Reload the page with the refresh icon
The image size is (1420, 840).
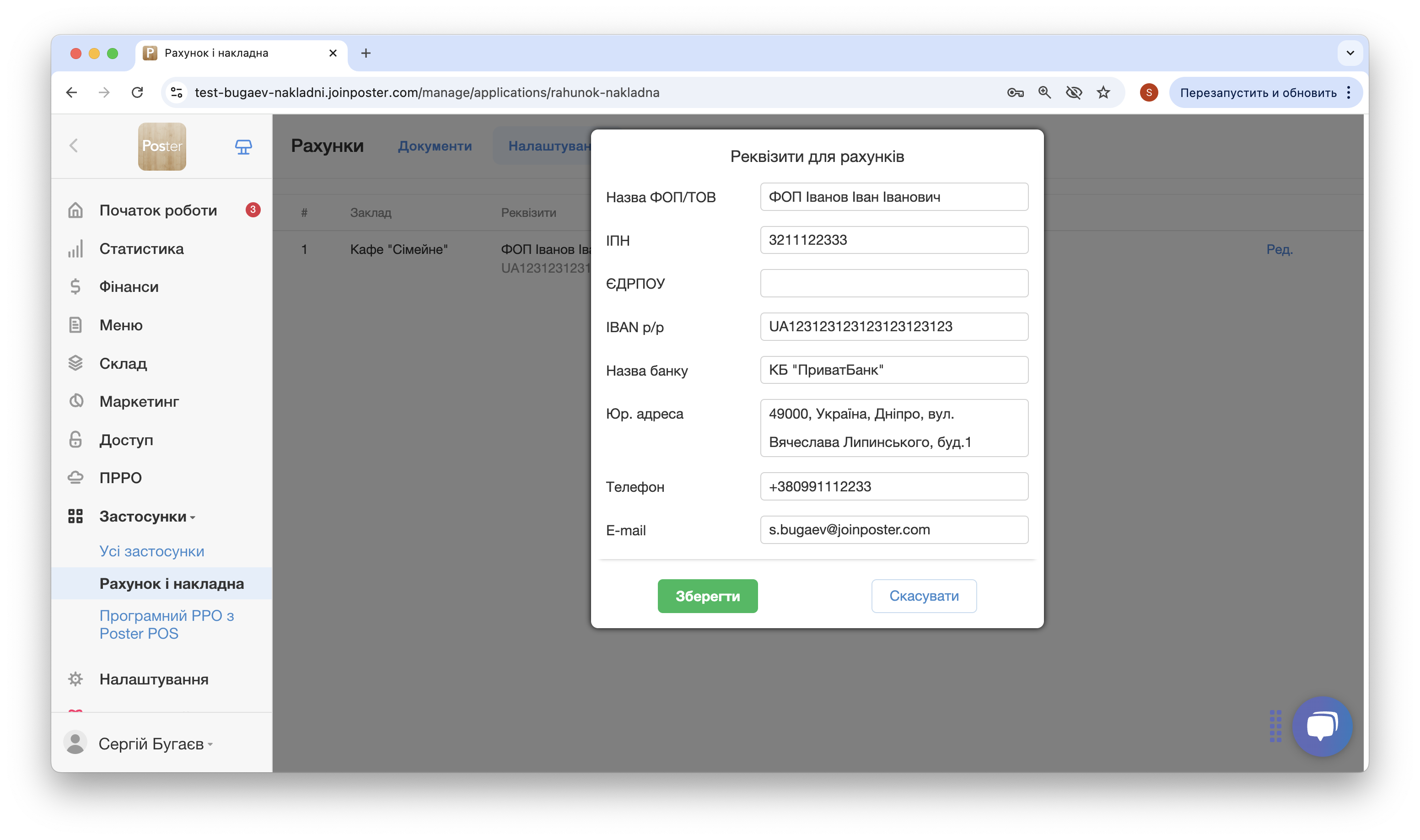[137, 92]
